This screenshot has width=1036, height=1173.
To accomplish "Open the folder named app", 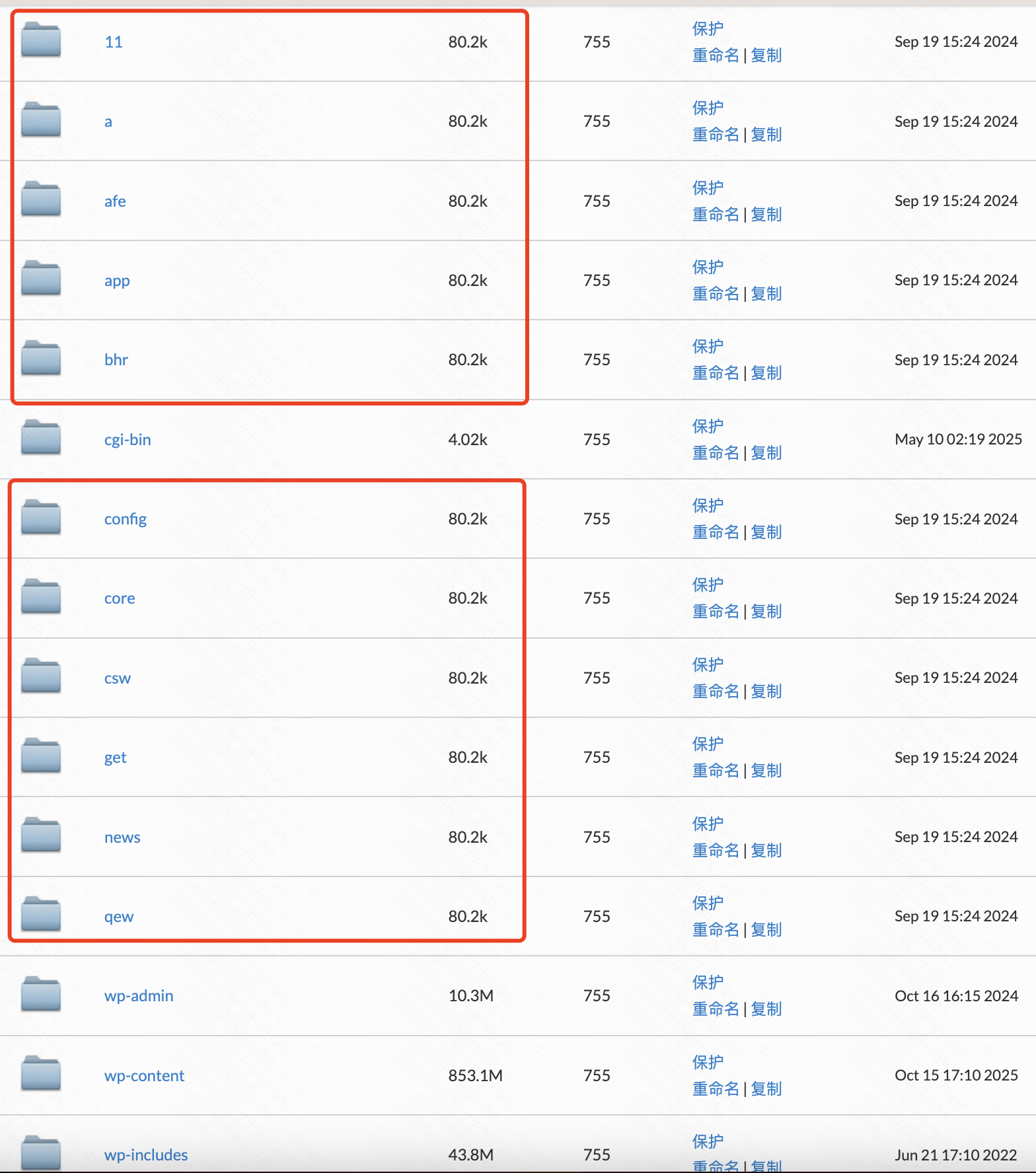I will click(117, 281).
